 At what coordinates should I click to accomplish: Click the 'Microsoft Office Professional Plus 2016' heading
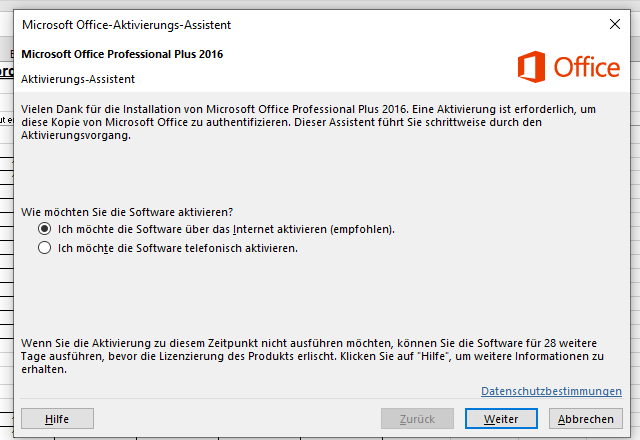pos(122,54)
